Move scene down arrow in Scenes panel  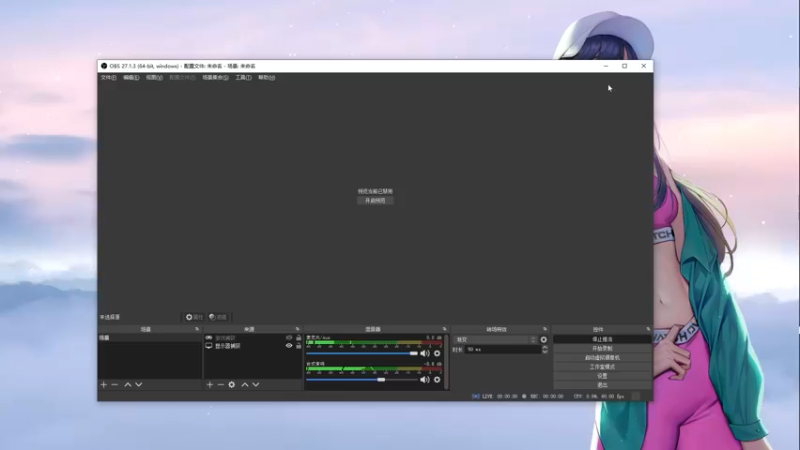click(139, 385)
